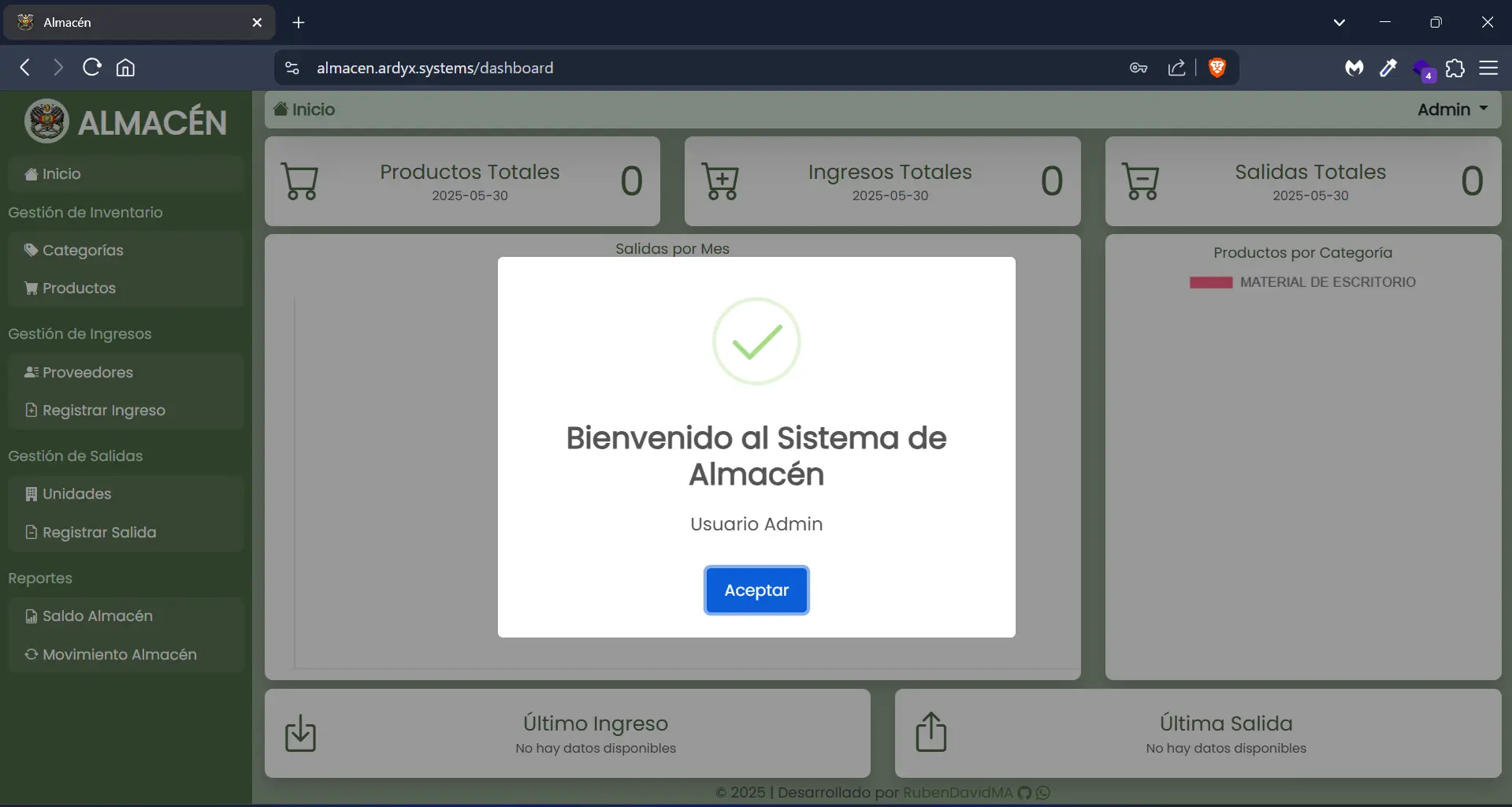Open a new browser tab
Viewport: 1512px width, 807px height.
[299, 23]
